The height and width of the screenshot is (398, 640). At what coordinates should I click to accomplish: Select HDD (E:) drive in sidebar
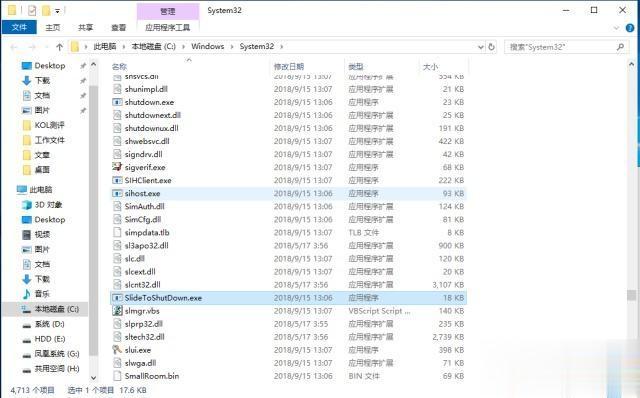coord(49,339)
